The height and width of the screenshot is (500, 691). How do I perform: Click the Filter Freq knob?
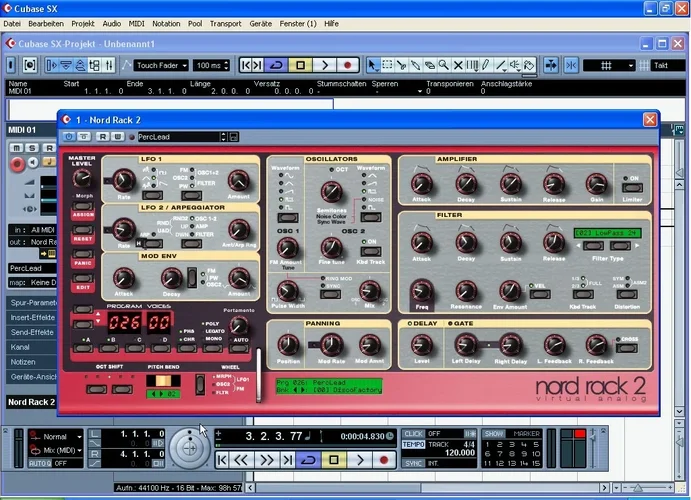(422, 291)
